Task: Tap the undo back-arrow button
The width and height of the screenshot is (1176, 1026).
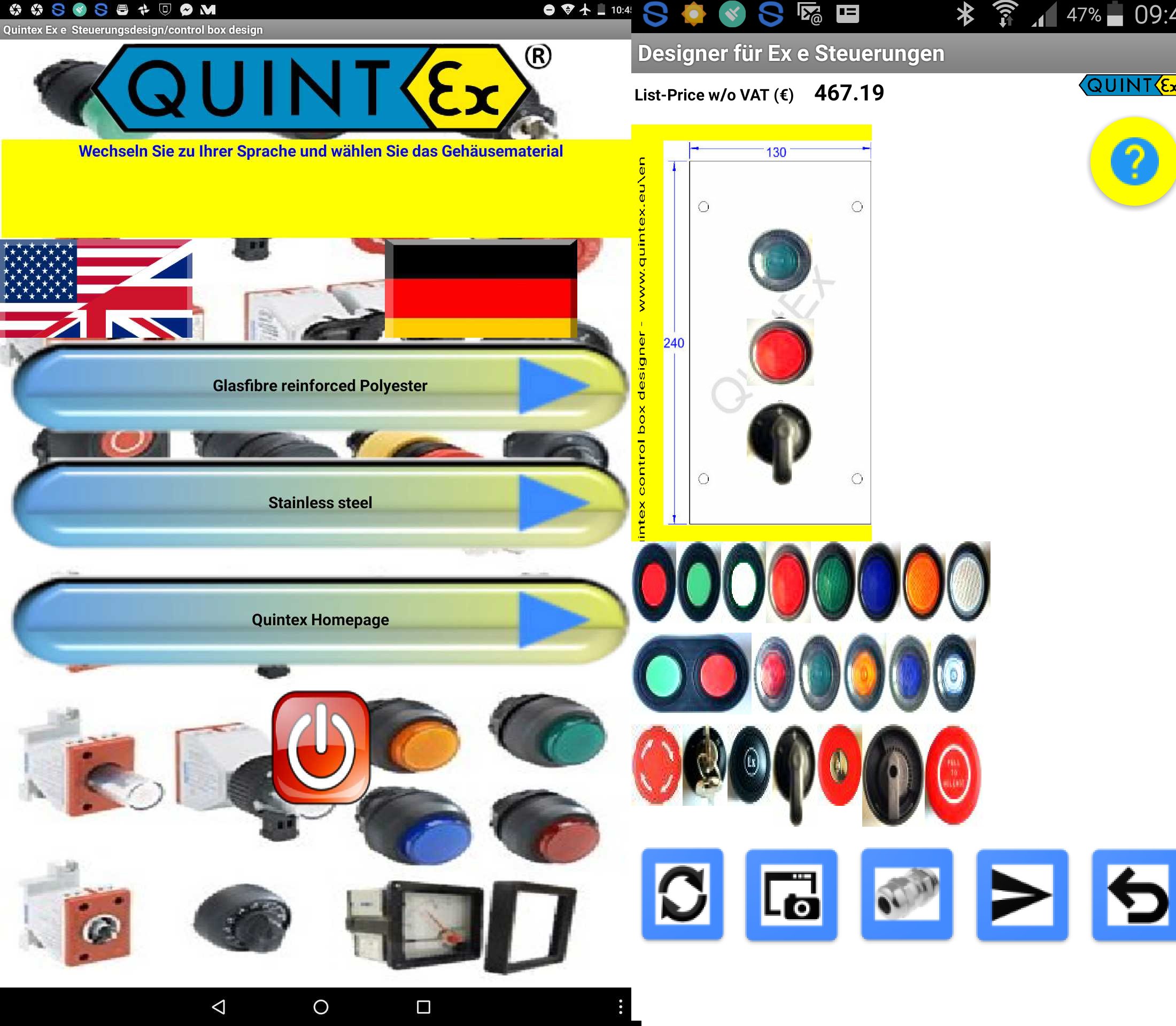Action: point(1134,895)
